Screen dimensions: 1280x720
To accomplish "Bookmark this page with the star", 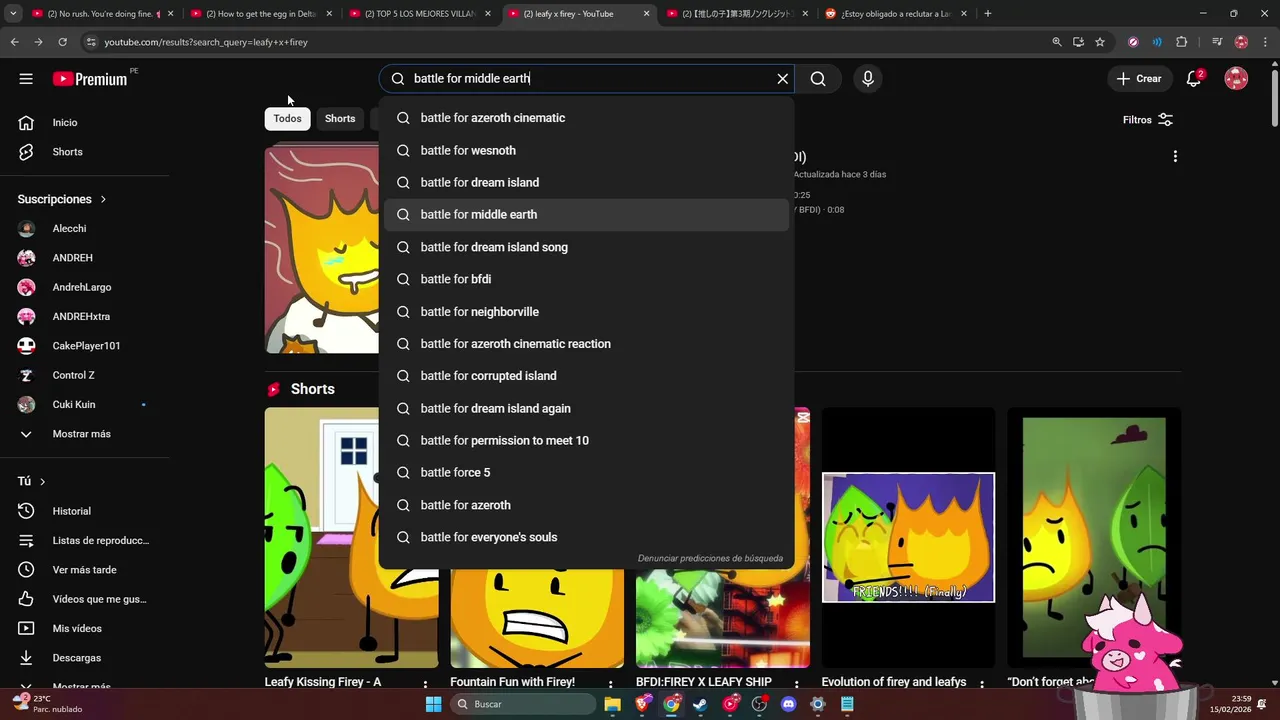I will 1100,42.
